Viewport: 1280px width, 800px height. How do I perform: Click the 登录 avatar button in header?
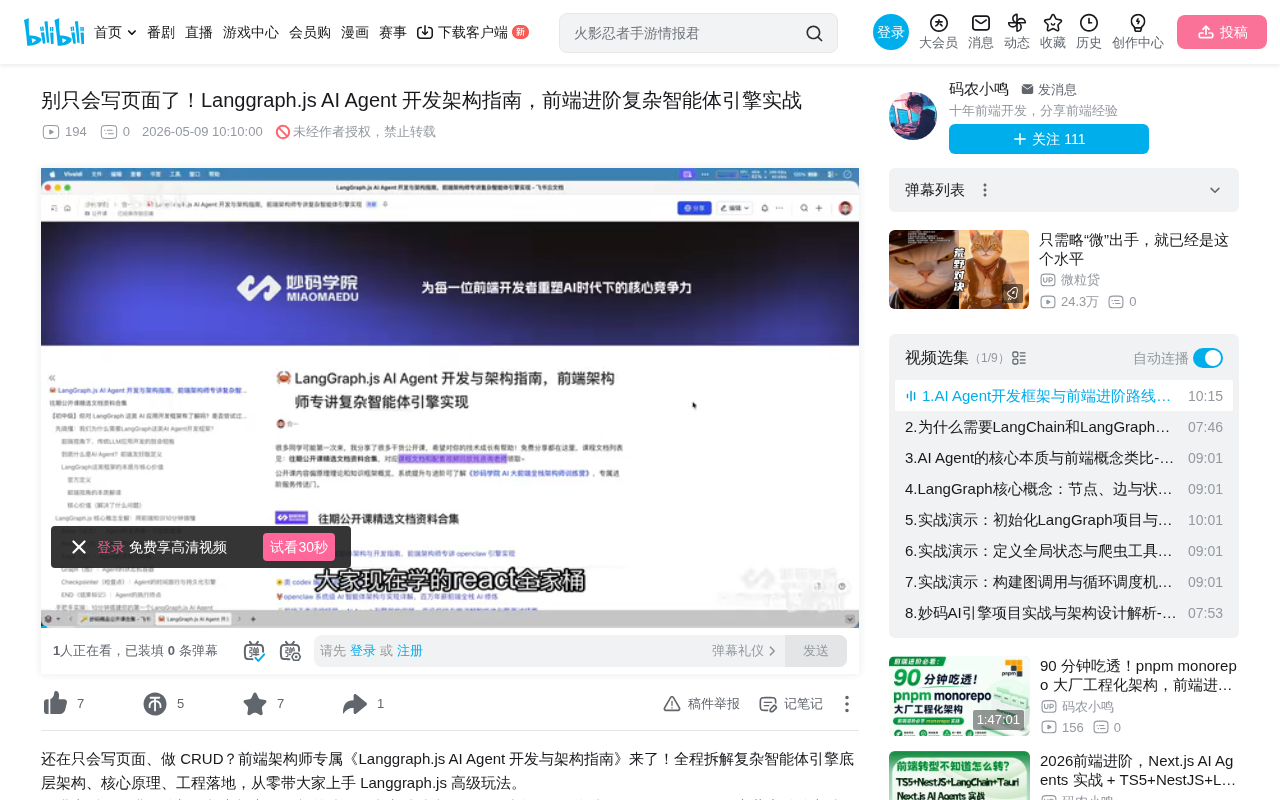tap(891, 32)
